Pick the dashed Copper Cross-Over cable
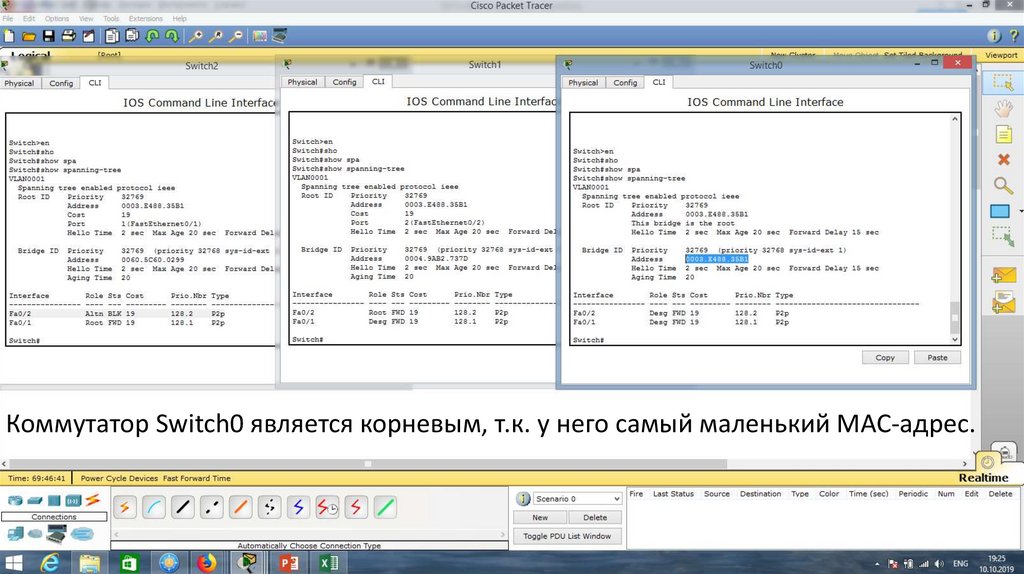The width and height of the screenshot is (1024, 574). 212,507
